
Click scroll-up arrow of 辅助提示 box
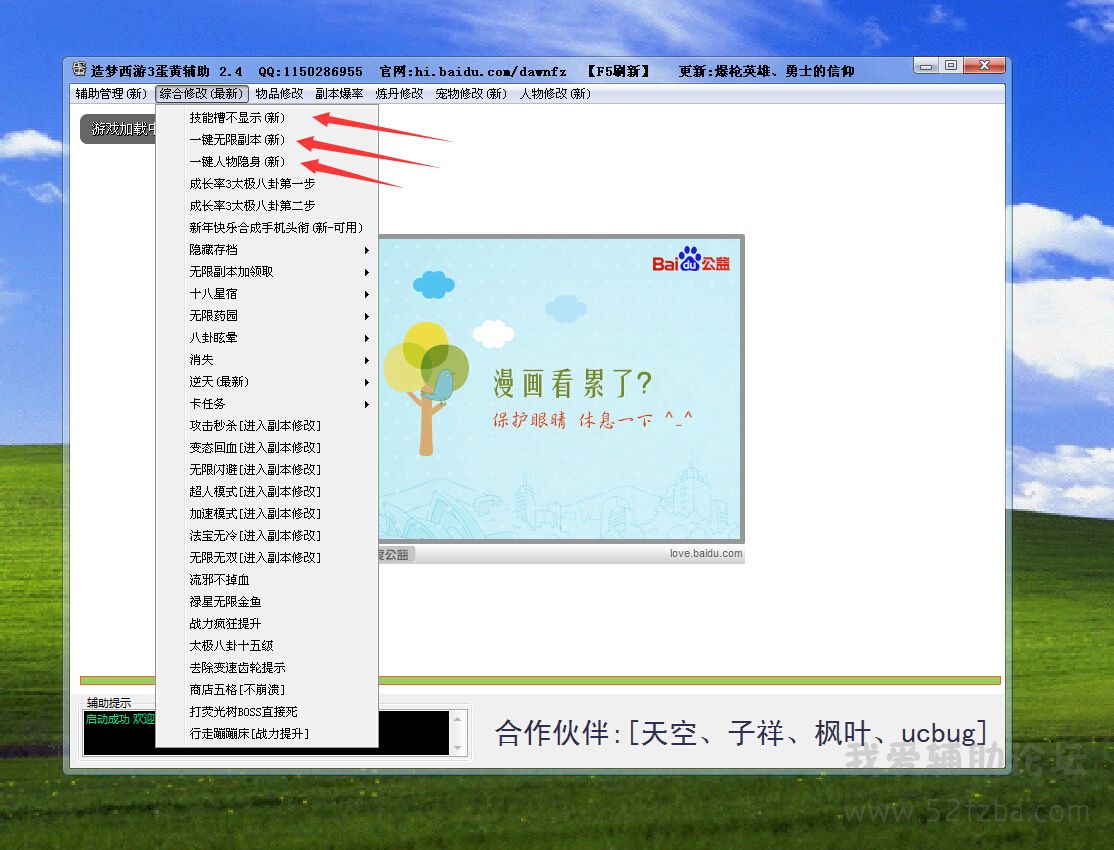tap(458, 719)
